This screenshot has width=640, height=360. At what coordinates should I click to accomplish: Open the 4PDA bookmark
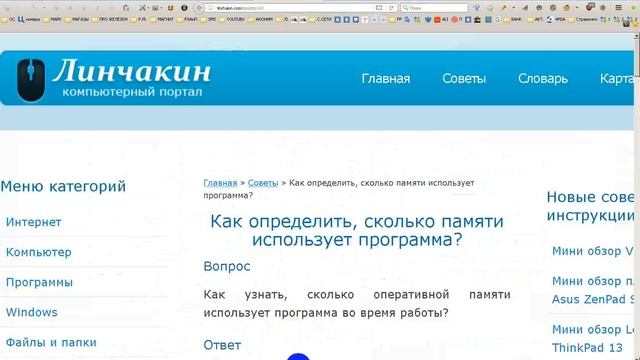point(556,19)
